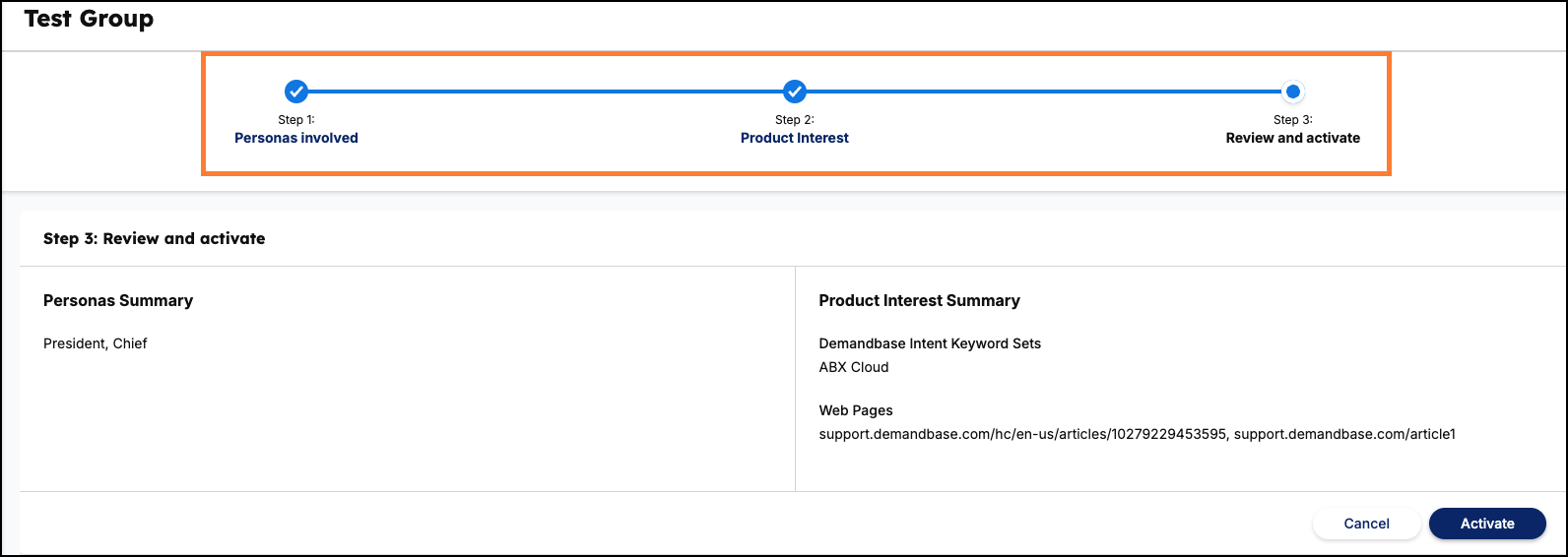The image size is (1568, 557).
Task: Click the Activate button
Action: (1487, 524)
